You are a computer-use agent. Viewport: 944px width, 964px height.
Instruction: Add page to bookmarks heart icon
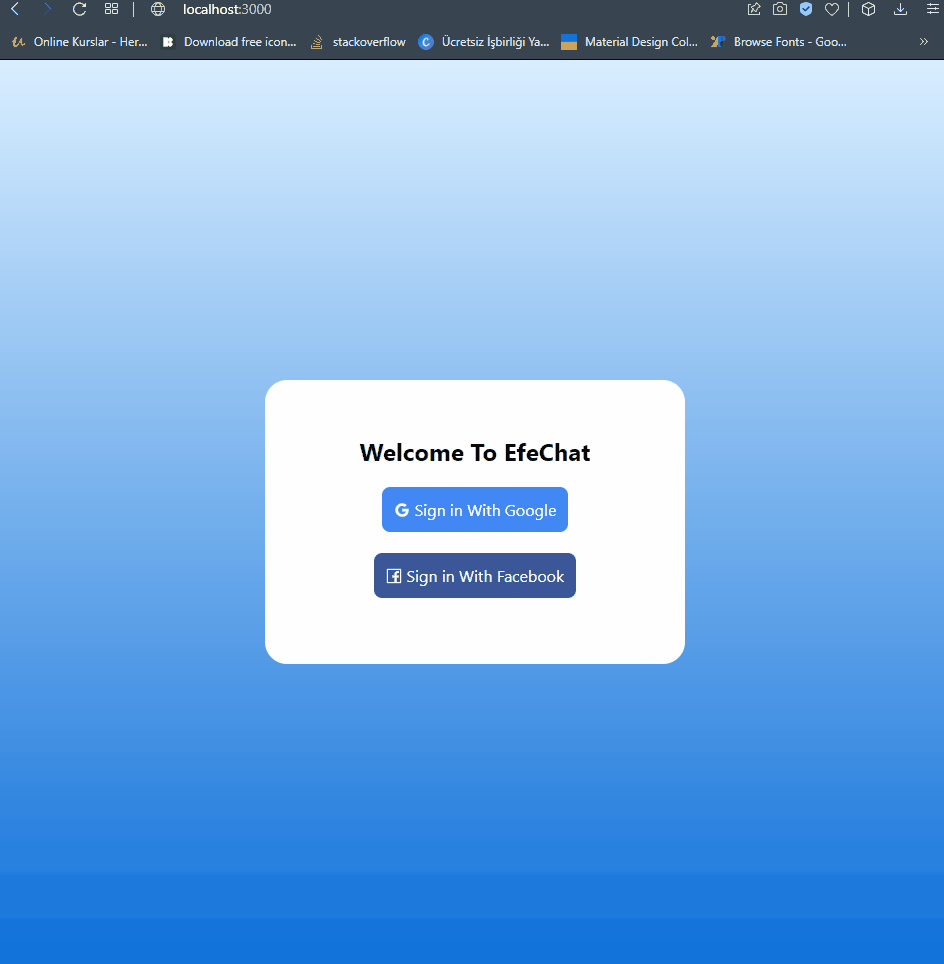click(x=831, y=9)
